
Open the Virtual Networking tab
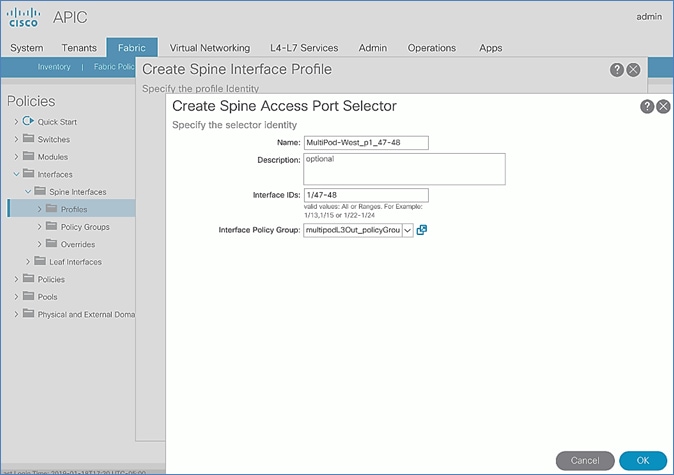(210, 48)
